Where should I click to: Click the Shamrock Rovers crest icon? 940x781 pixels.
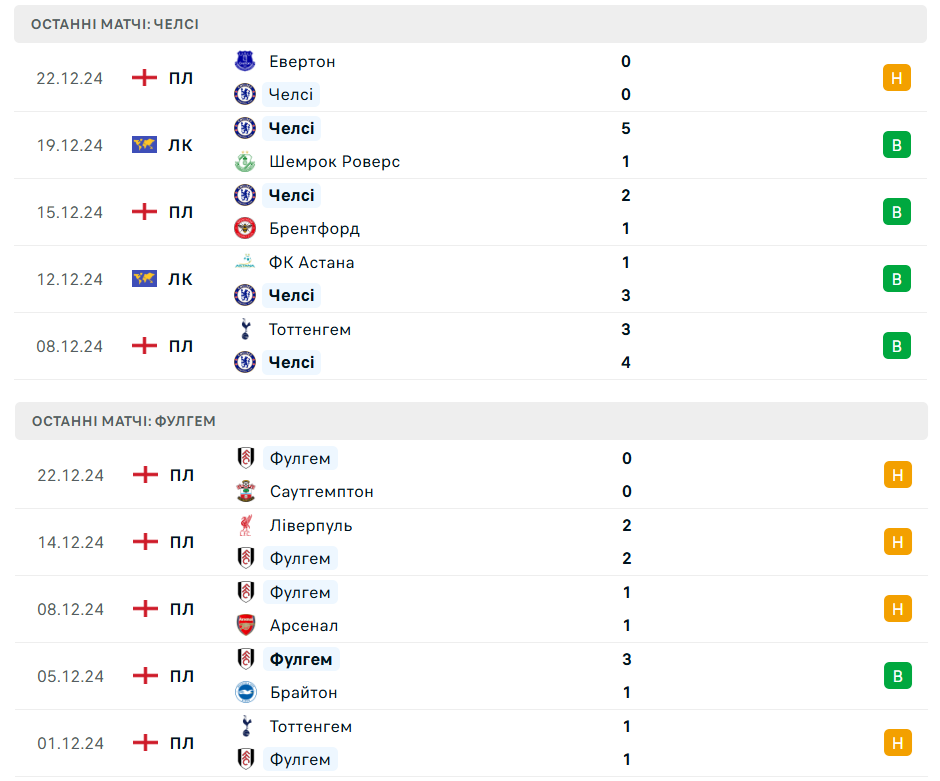coord(245,161)
